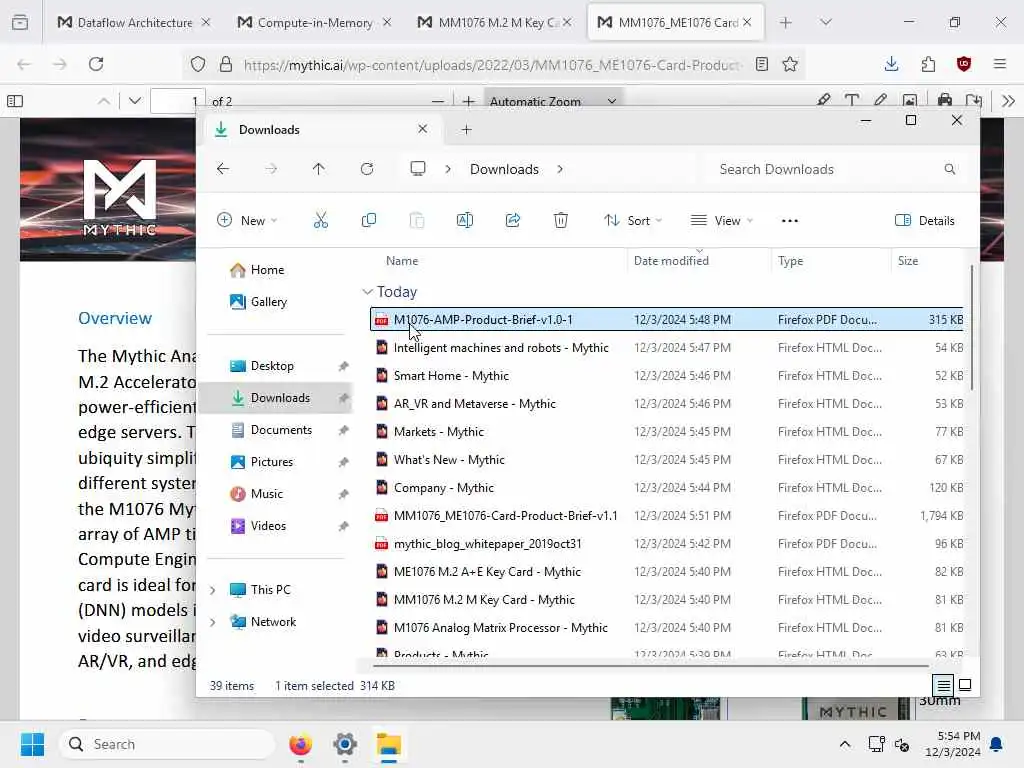
Task: Click the Cut scissors icon in Explorer toolbar
Action: [321, 221]
